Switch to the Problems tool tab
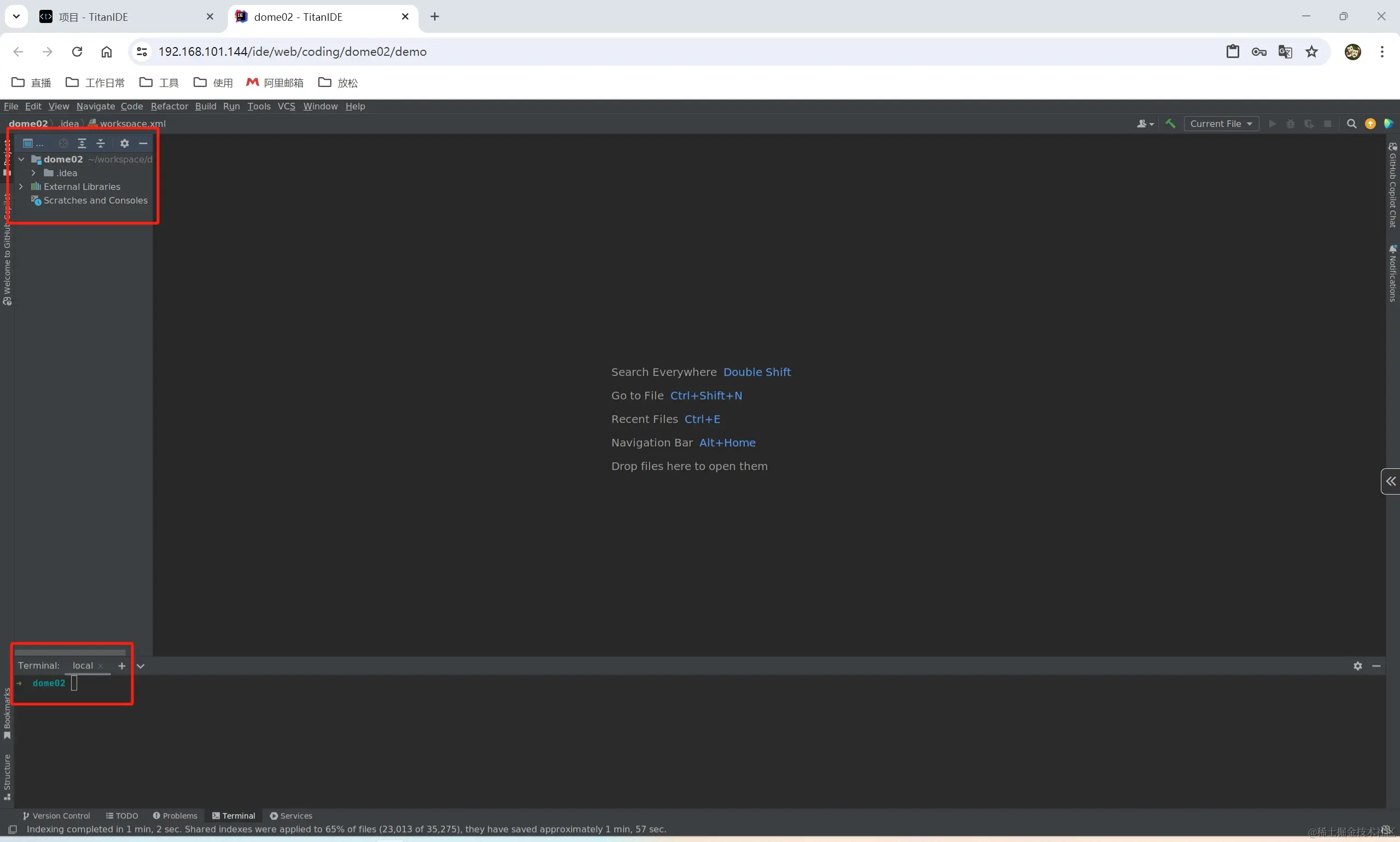 [x=174, y=815]
